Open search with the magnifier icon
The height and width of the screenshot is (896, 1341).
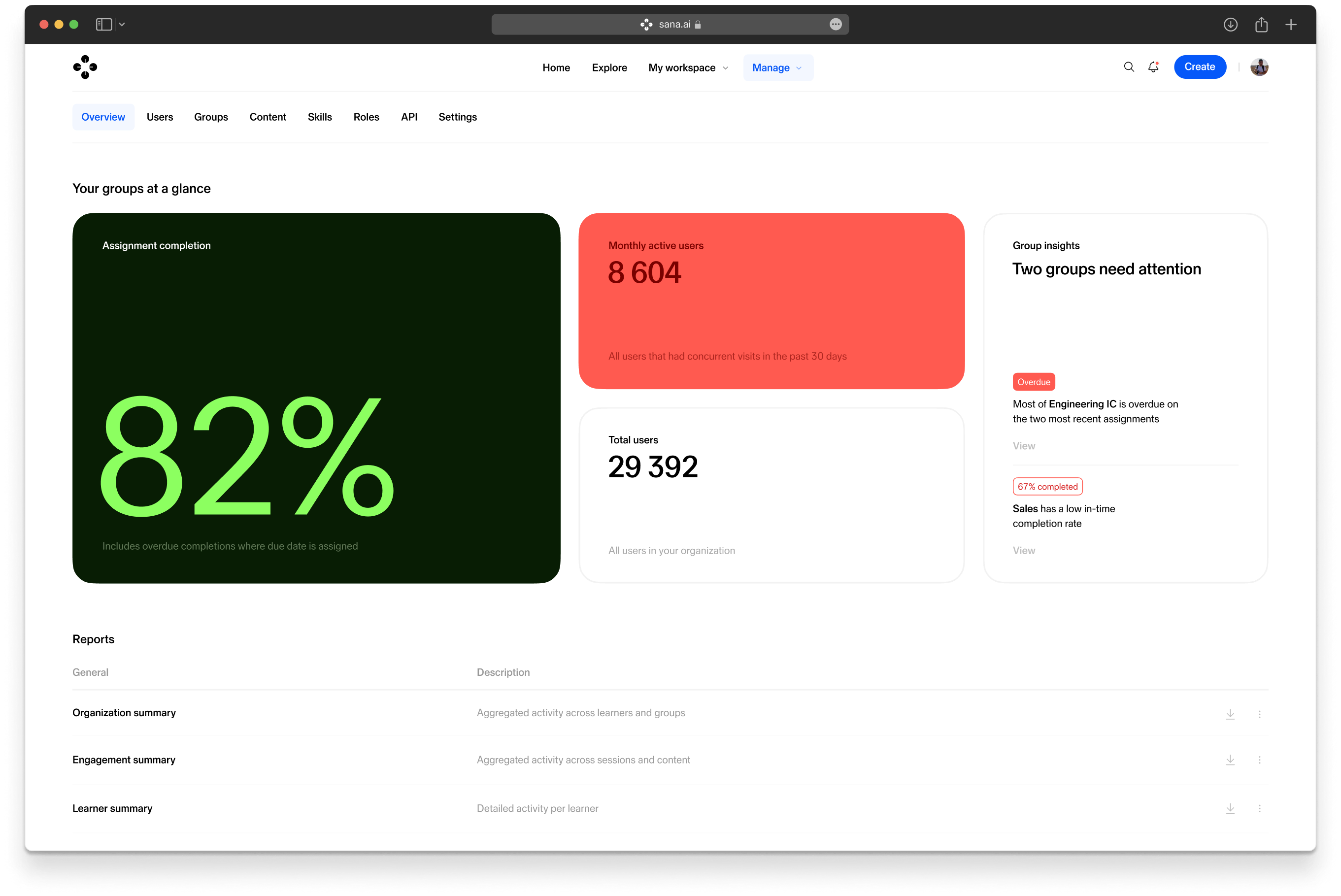coord(1129,67)
